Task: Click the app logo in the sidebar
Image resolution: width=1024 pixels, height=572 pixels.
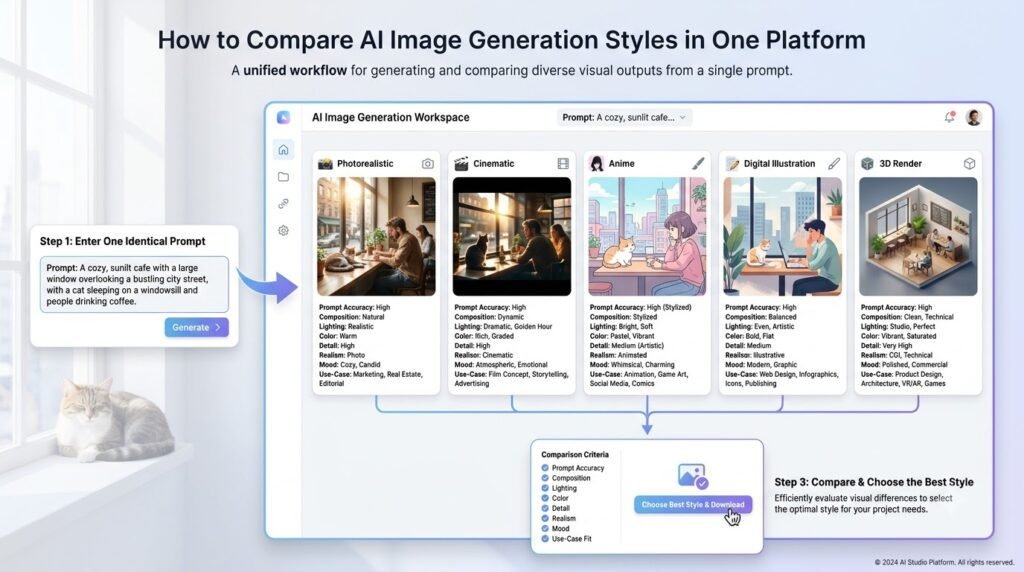Action: 283,117
